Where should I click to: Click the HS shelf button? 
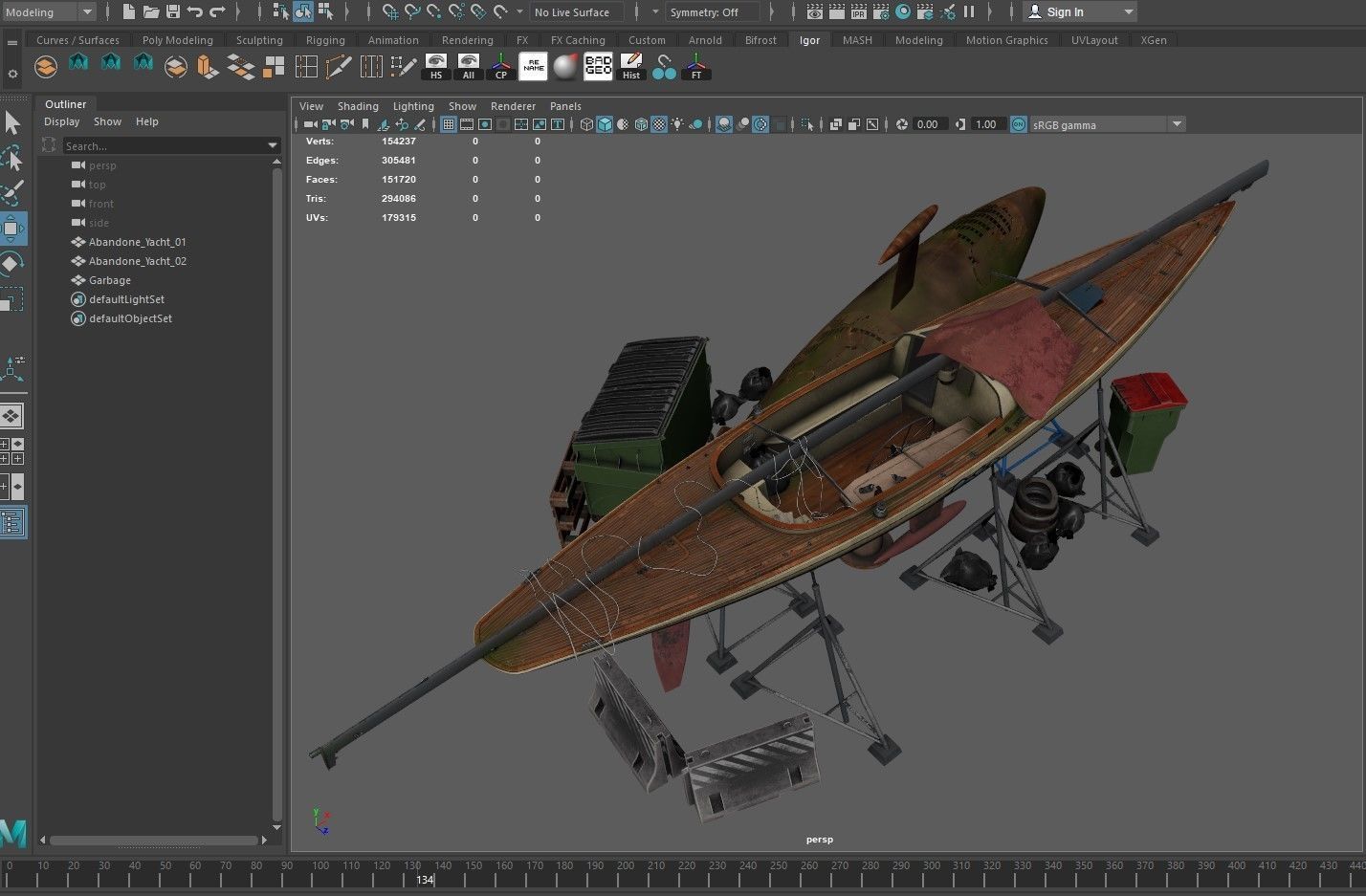[x=436, y=67]
